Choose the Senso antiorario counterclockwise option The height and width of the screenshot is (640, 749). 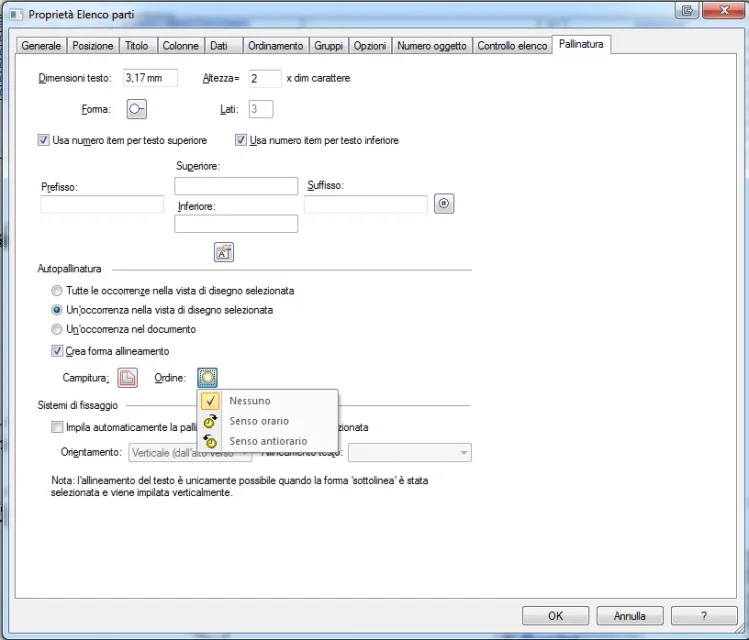267,441
